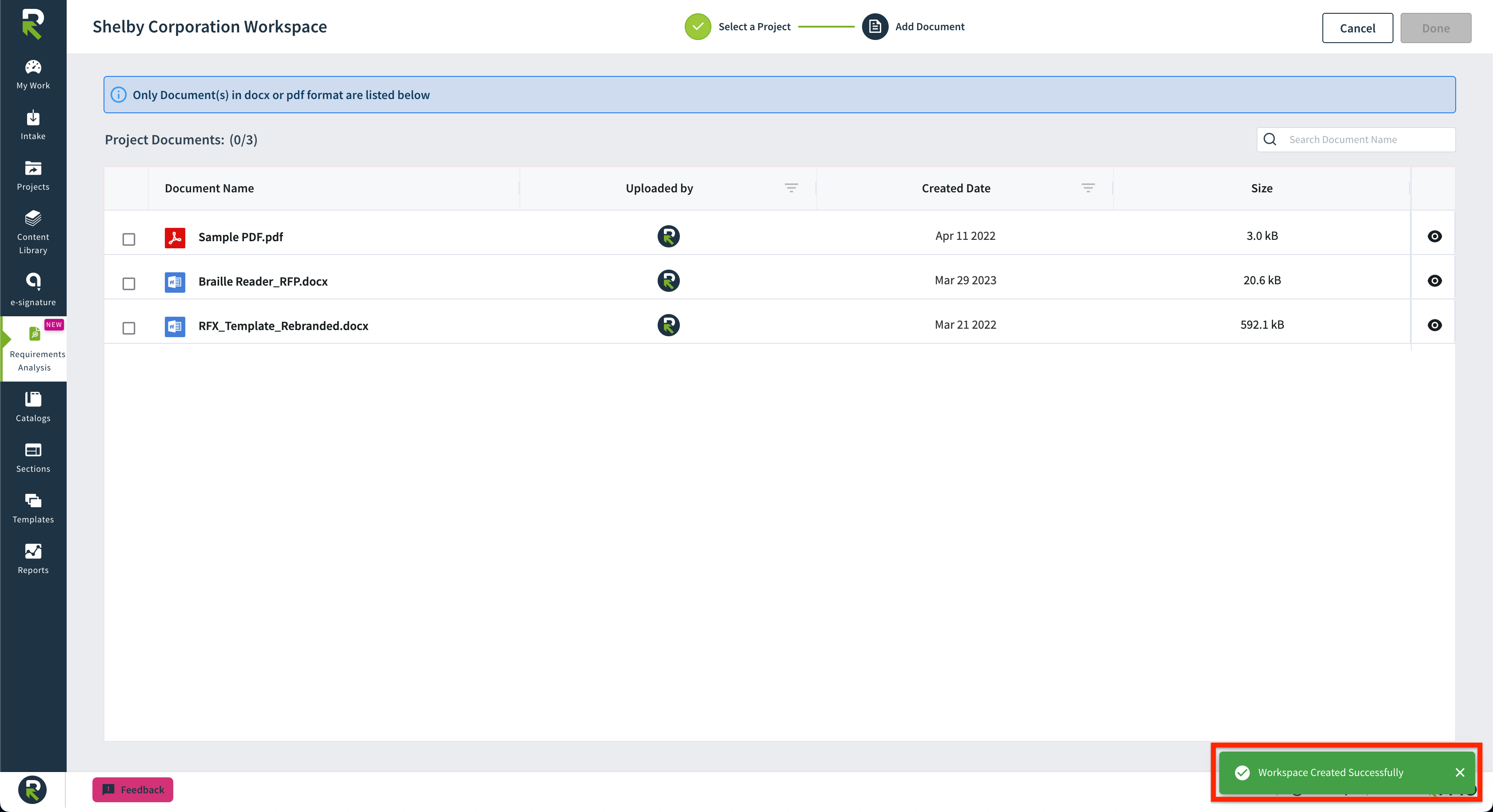Viewport: 1493px width, 812px height.
Task: Click the Sample PDF.pdf file name
Action: 240,236
